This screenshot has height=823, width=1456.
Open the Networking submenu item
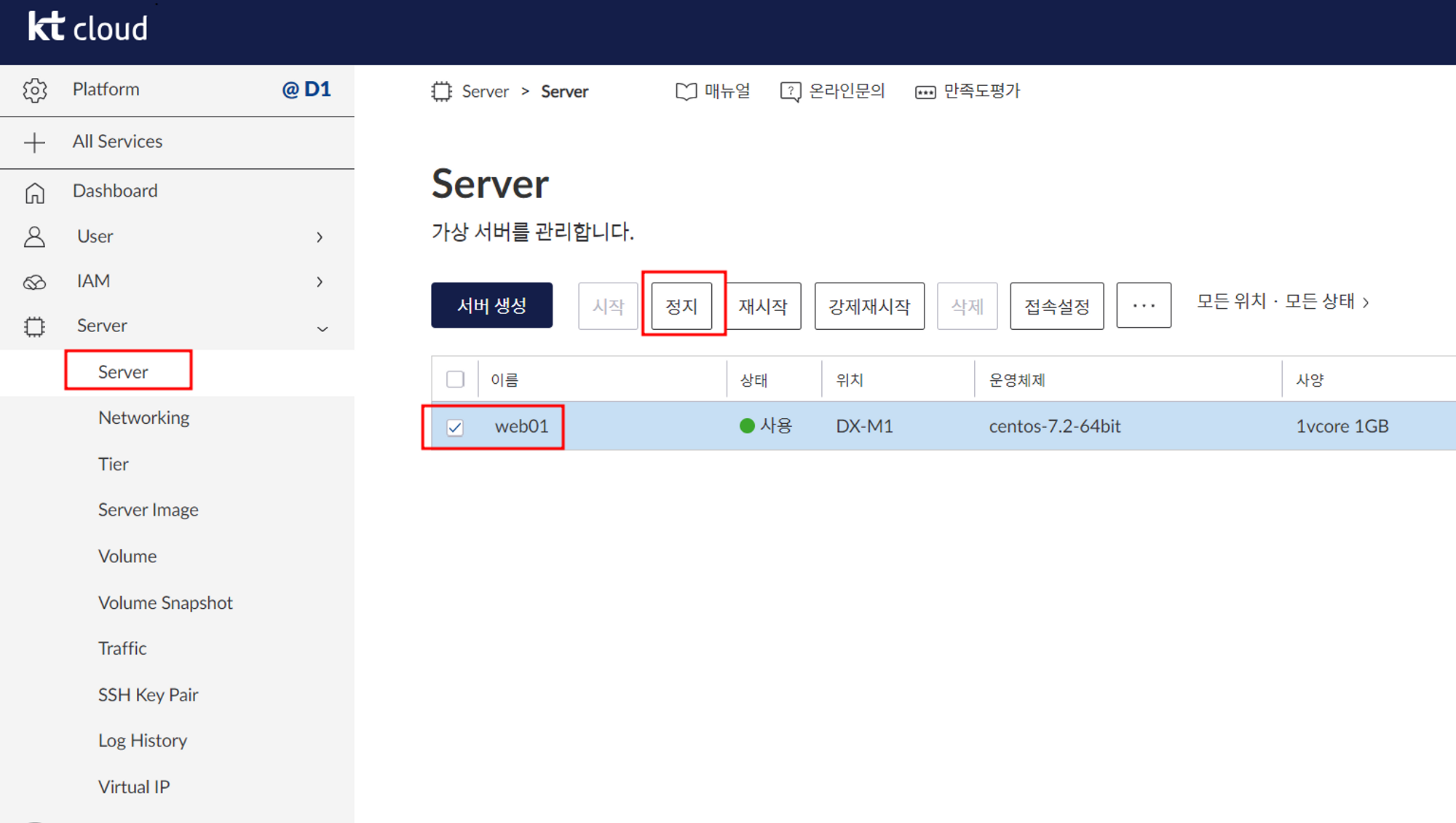(143, 418)
